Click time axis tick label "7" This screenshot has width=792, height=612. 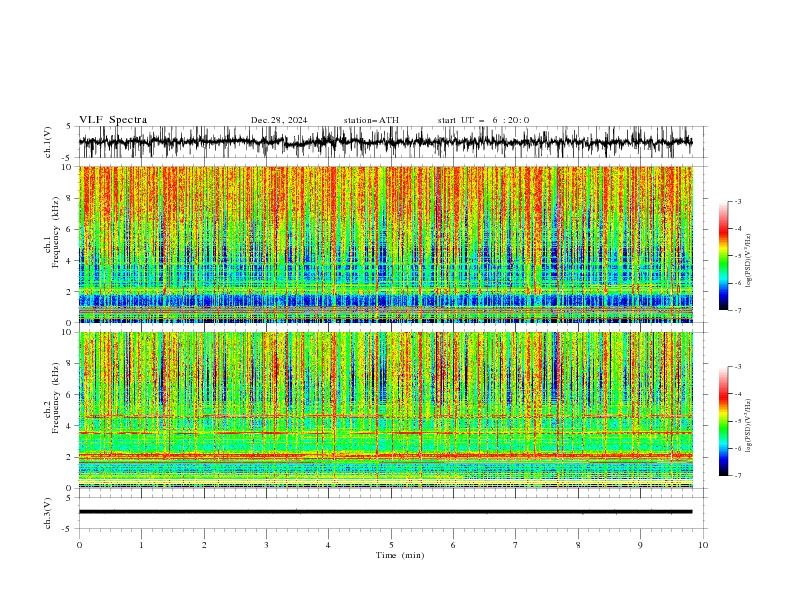pyautogui.click(x=516, y=545)
